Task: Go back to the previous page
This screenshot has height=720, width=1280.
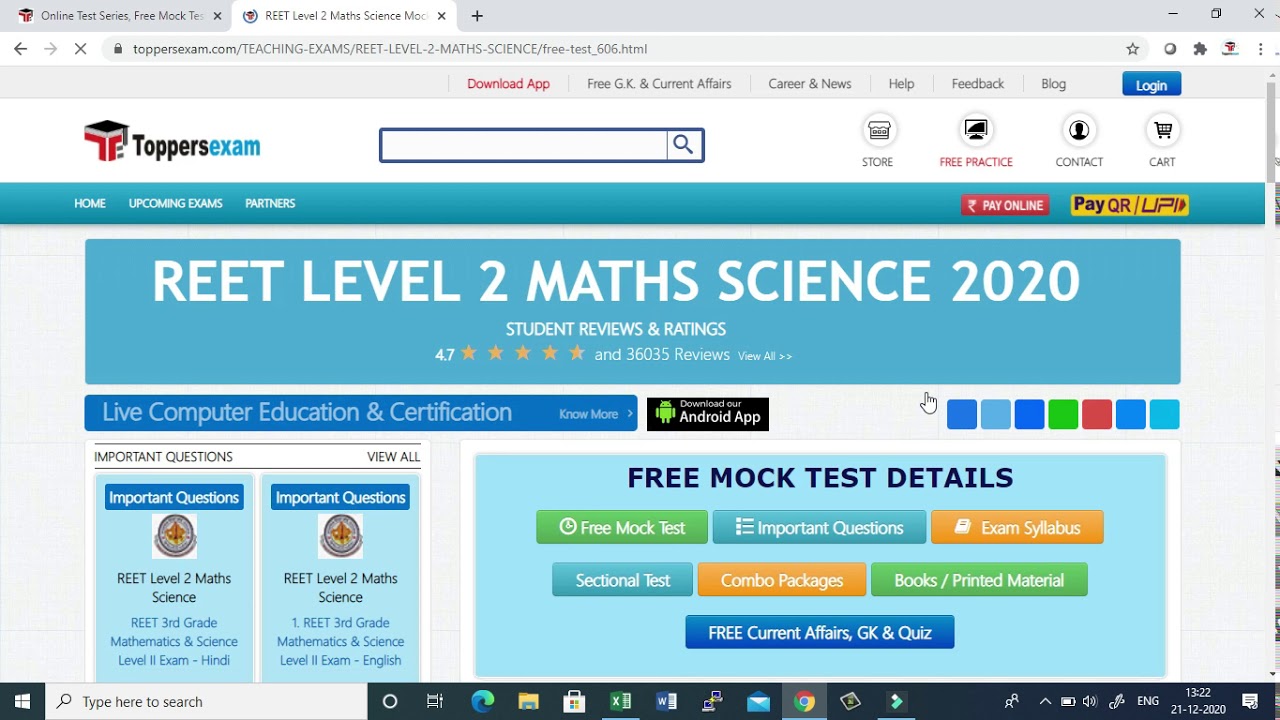Action: 20,49
